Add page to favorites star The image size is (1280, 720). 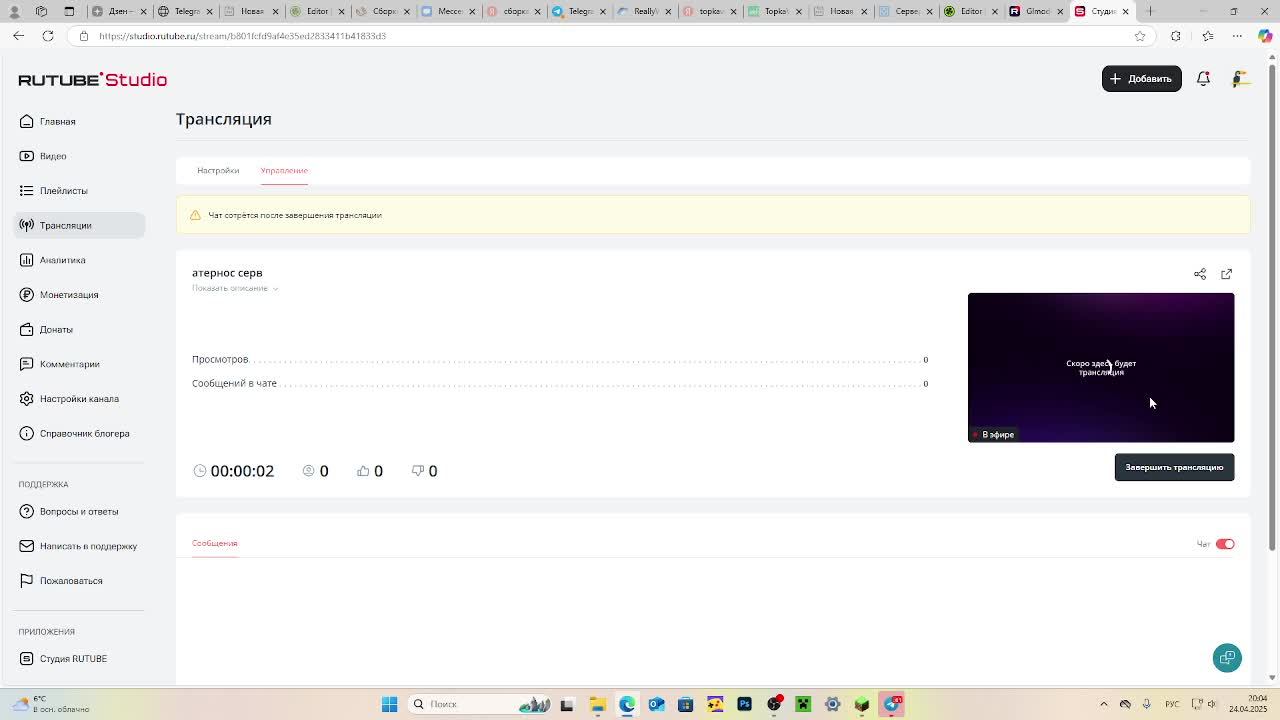[x=1140, y=36]
